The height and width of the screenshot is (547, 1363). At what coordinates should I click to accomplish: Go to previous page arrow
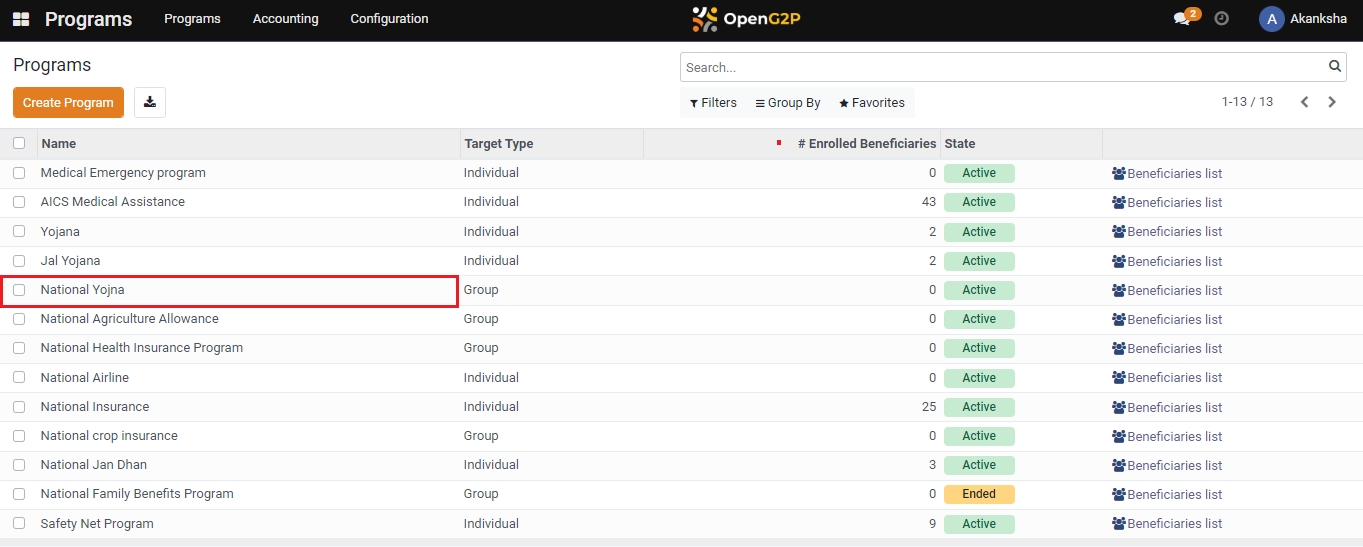1304,102
